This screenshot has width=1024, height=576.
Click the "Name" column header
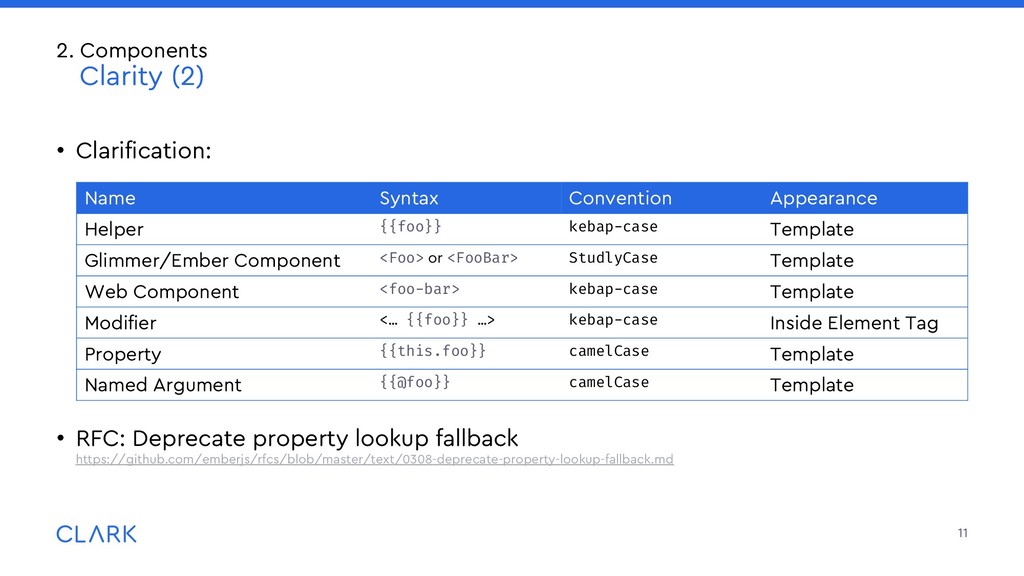pos(110,198)
